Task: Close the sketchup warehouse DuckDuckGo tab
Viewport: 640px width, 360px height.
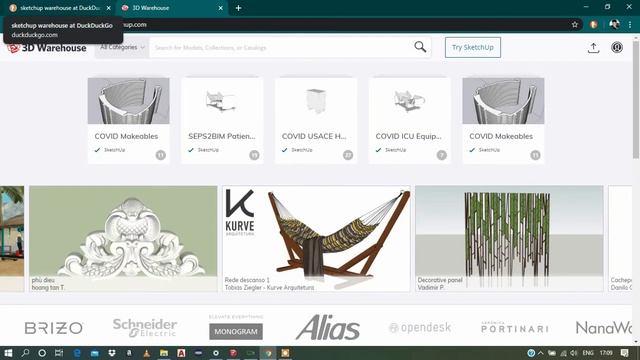Action: click(109, 8)
